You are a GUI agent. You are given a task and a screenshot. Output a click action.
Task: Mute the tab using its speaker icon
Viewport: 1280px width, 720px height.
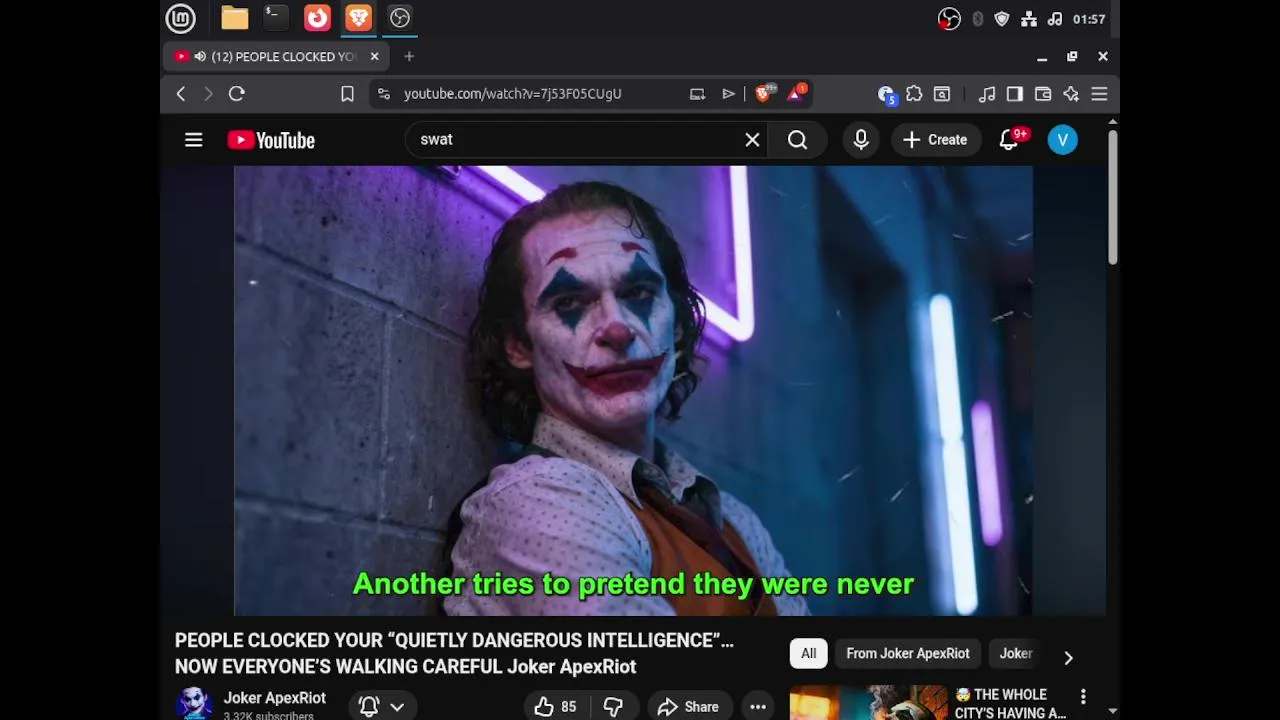pos(200,57)
